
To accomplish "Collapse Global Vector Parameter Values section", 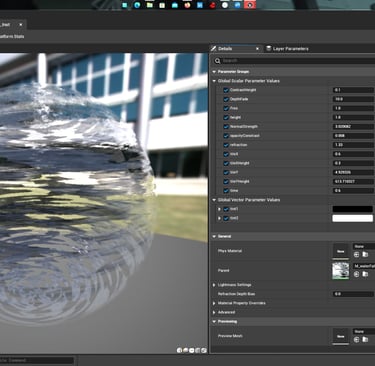I will (214, 200).
